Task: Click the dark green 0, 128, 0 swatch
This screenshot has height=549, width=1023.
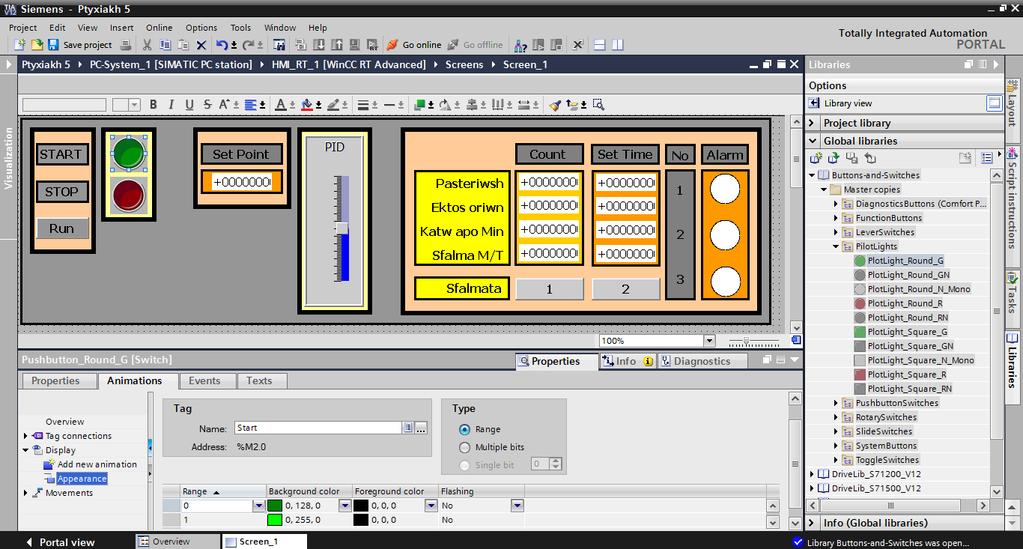Action: click(275, 506)
